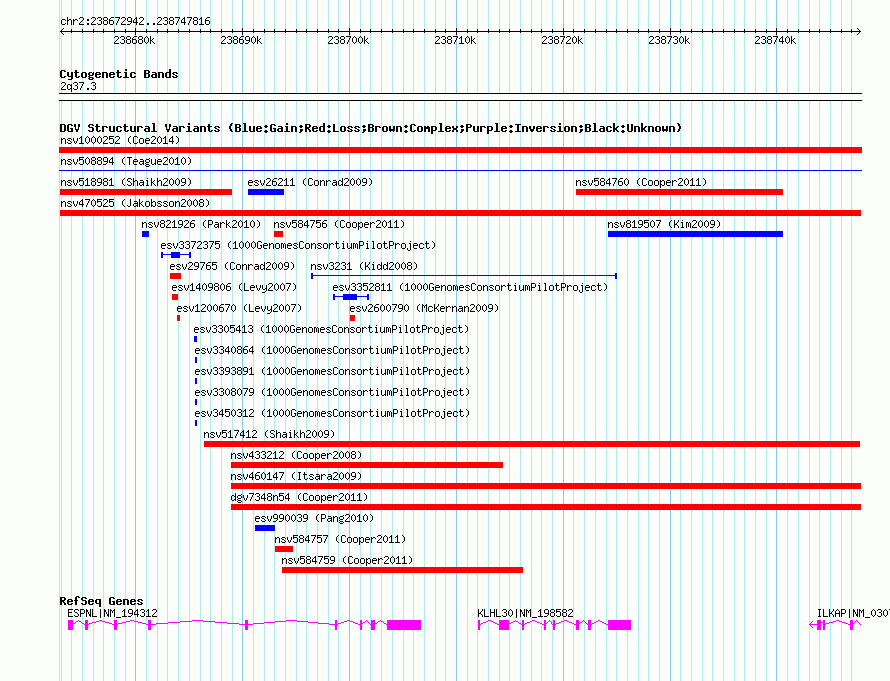Open esv3340864 variant label
Screen dimensions: 890x681
pyautogui.click(x=332, y=350)
